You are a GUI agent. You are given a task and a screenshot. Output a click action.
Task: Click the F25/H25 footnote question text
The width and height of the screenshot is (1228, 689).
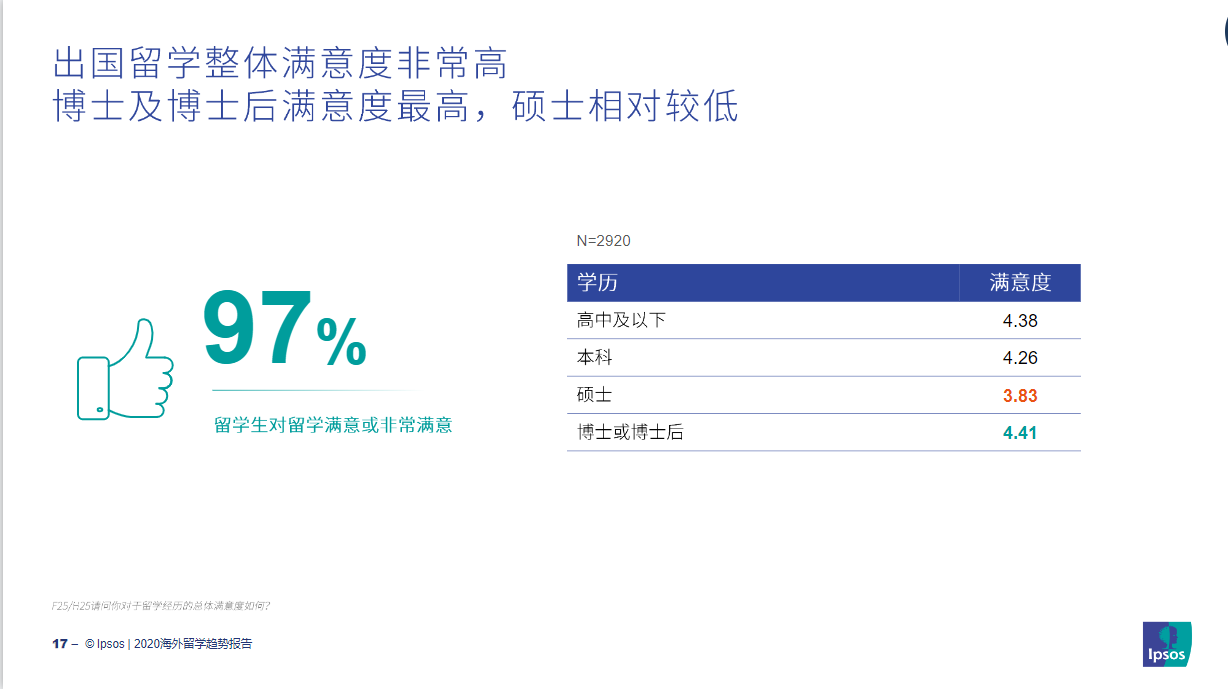click(161, 606)
